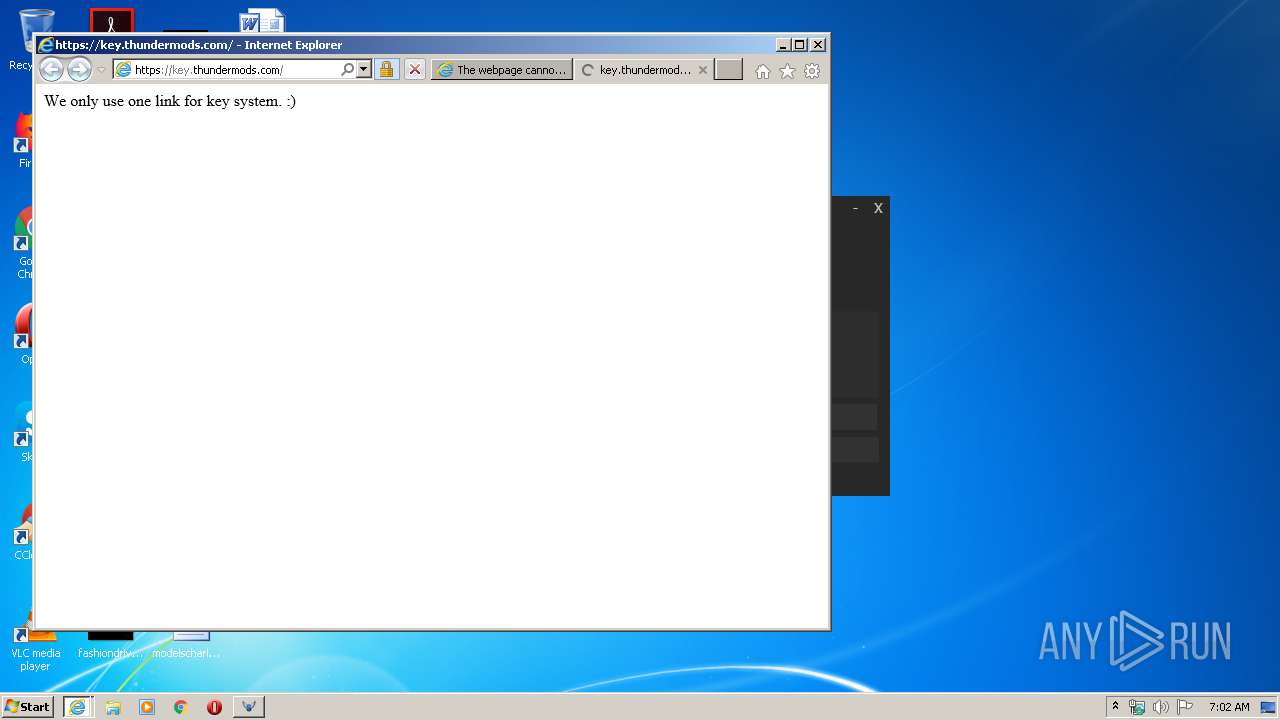The height and width of the screenshot is (720, 1280).
Task: Open the padlock security report
Action: click(x=387, y=69)
